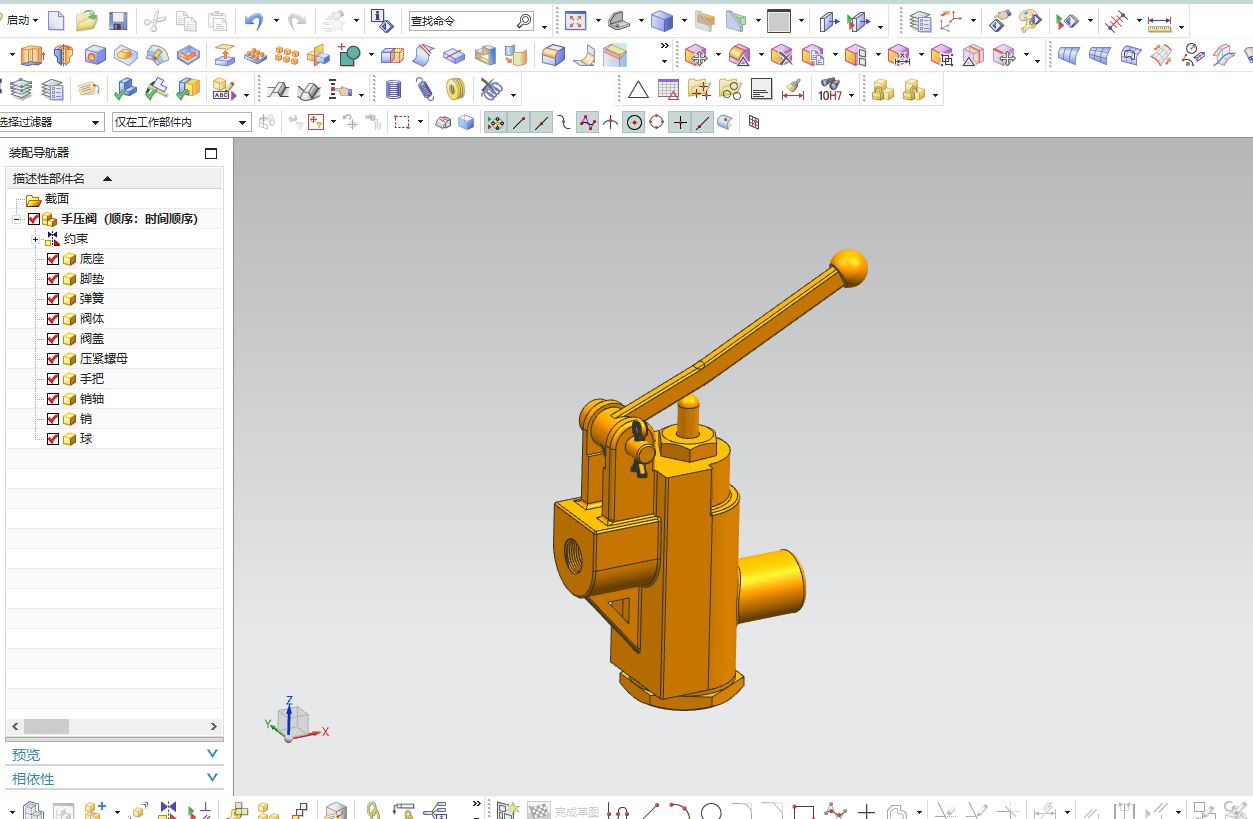Toggle the snap to arc center button
Viewport: 1253px width, 819px height.
(634, 122)
